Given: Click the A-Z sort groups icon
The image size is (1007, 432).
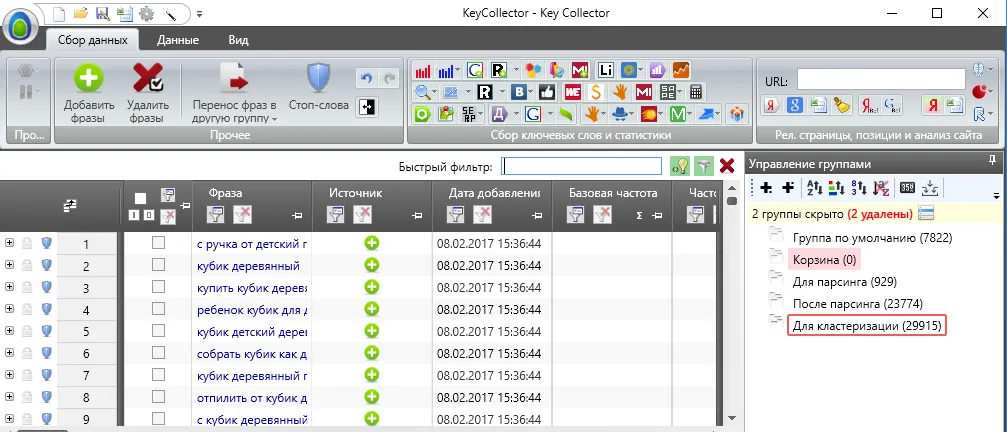Looking at the screenshot, I should tap(812, 188).
